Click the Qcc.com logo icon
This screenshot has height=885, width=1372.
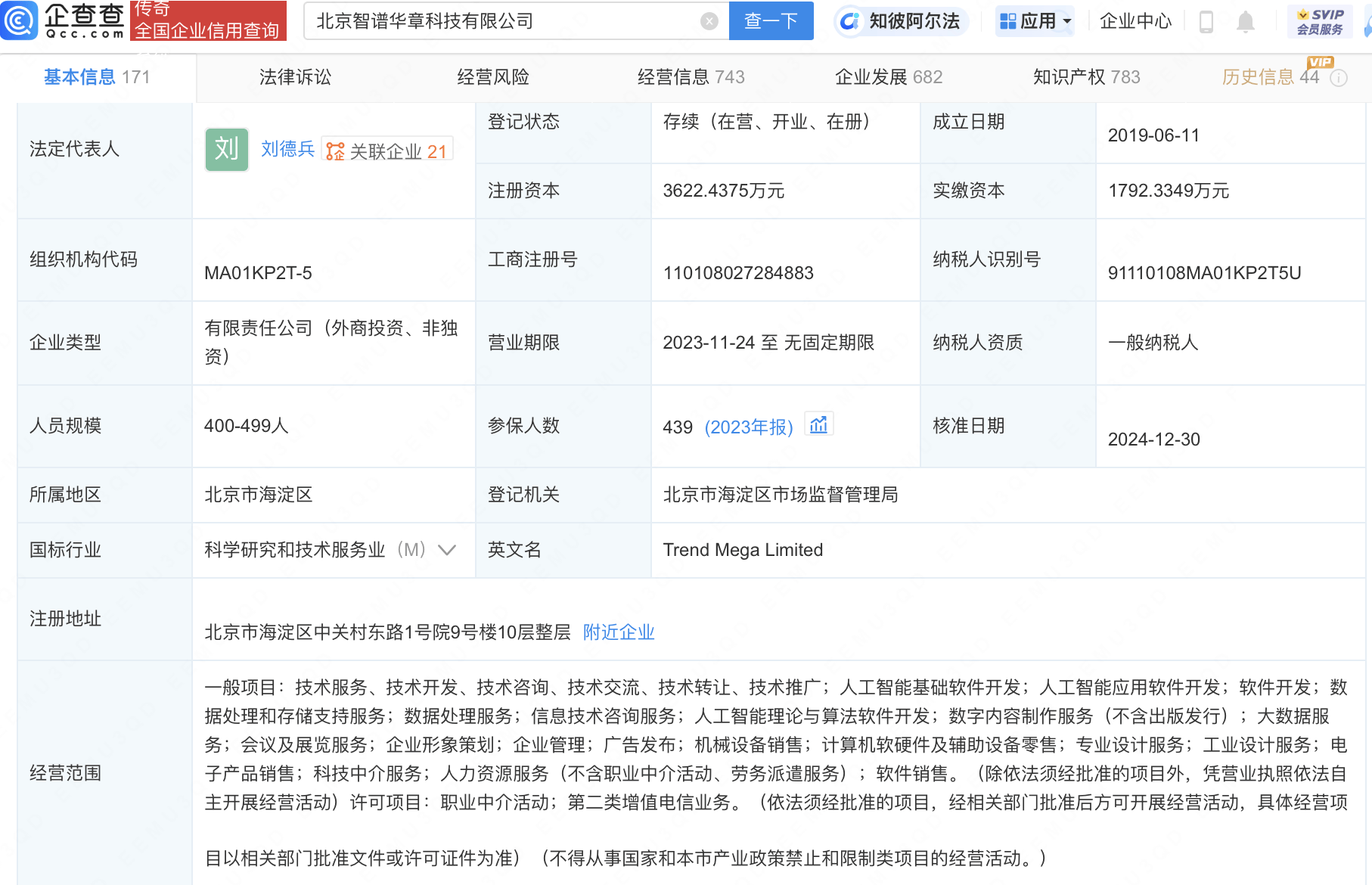19,20
